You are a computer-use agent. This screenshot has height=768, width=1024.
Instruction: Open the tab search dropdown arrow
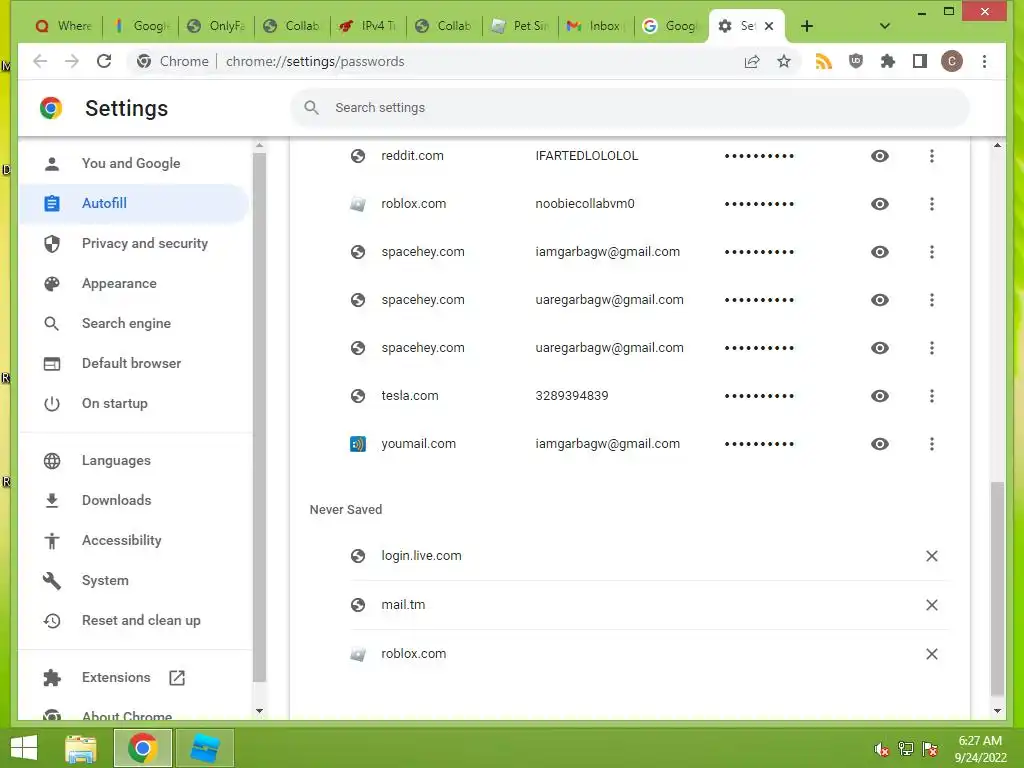pyautogui.click(x=884, y=26)
